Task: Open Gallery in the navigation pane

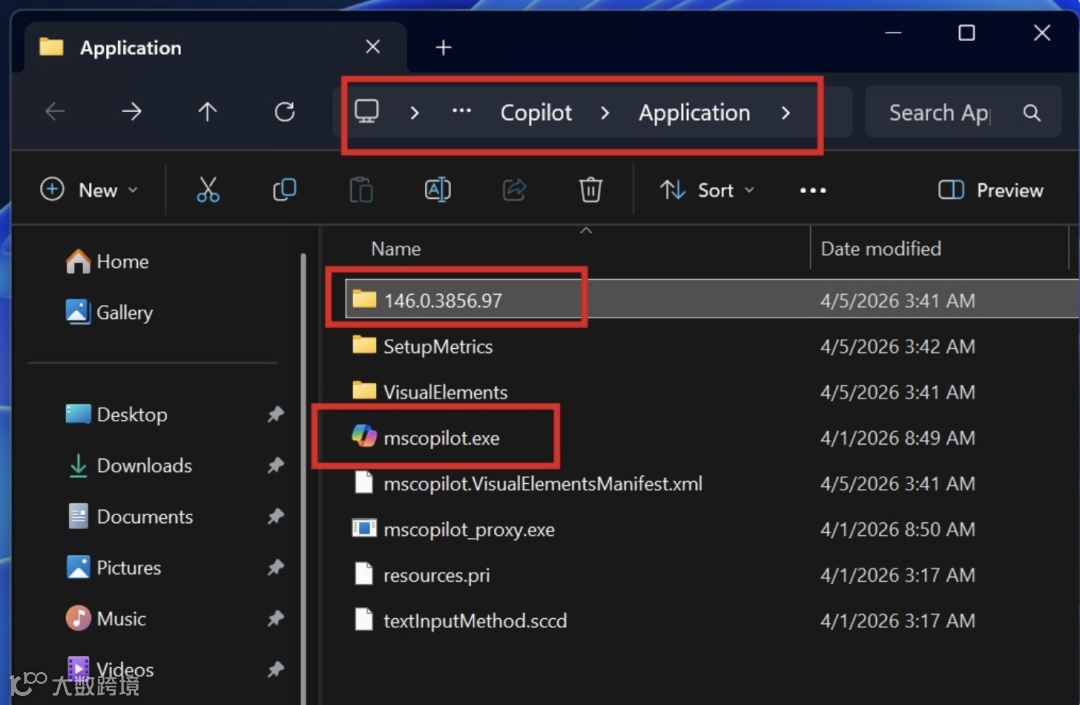Action: click(109, 313)
